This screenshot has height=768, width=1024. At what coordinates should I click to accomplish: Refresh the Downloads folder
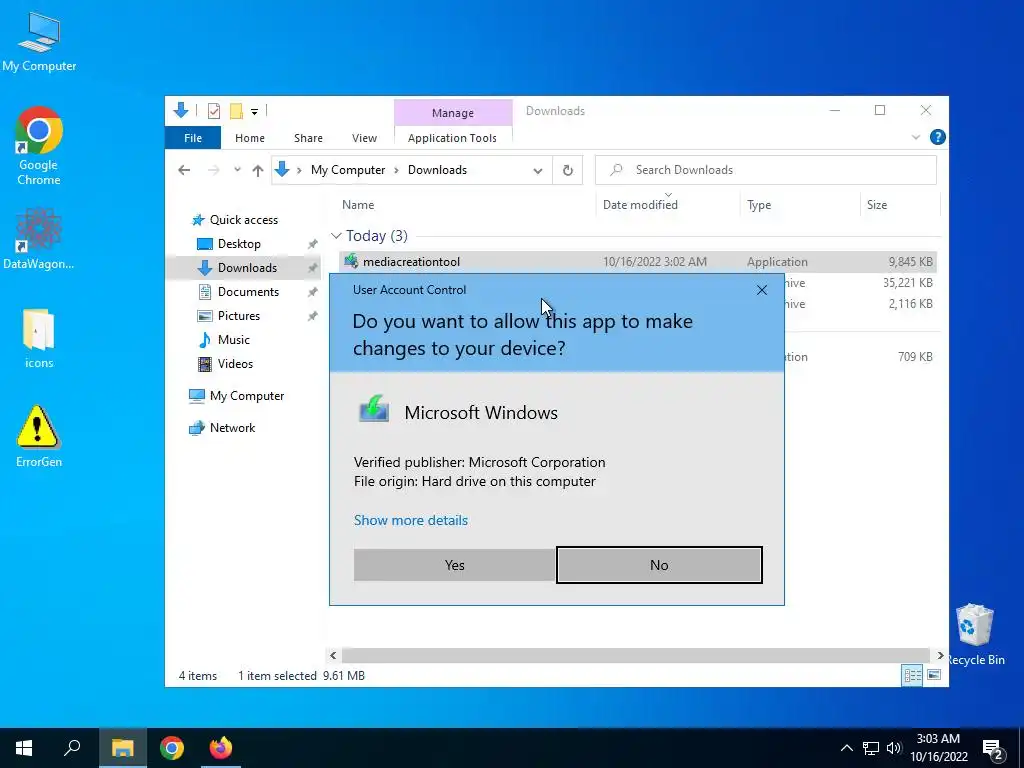(568, 170)
